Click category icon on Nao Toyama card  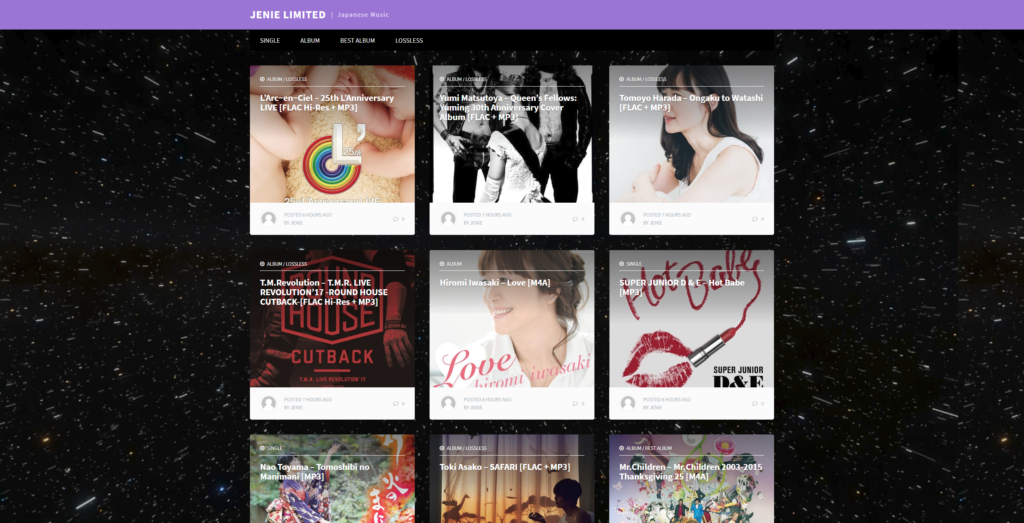click(263, 448)
